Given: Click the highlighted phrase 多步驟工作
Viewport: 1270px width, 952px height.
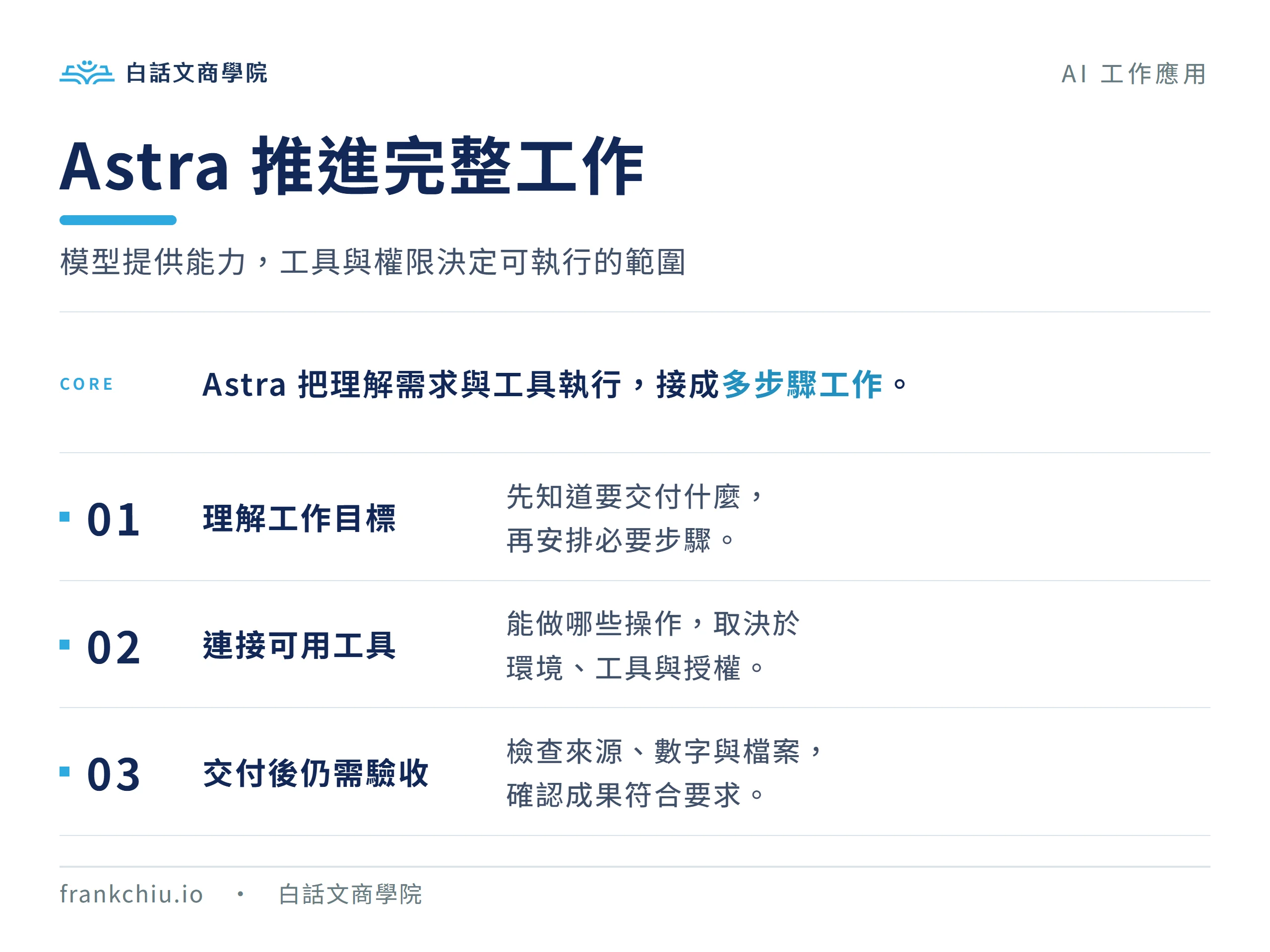Looking at the screenshot, I should click(802, 384).
